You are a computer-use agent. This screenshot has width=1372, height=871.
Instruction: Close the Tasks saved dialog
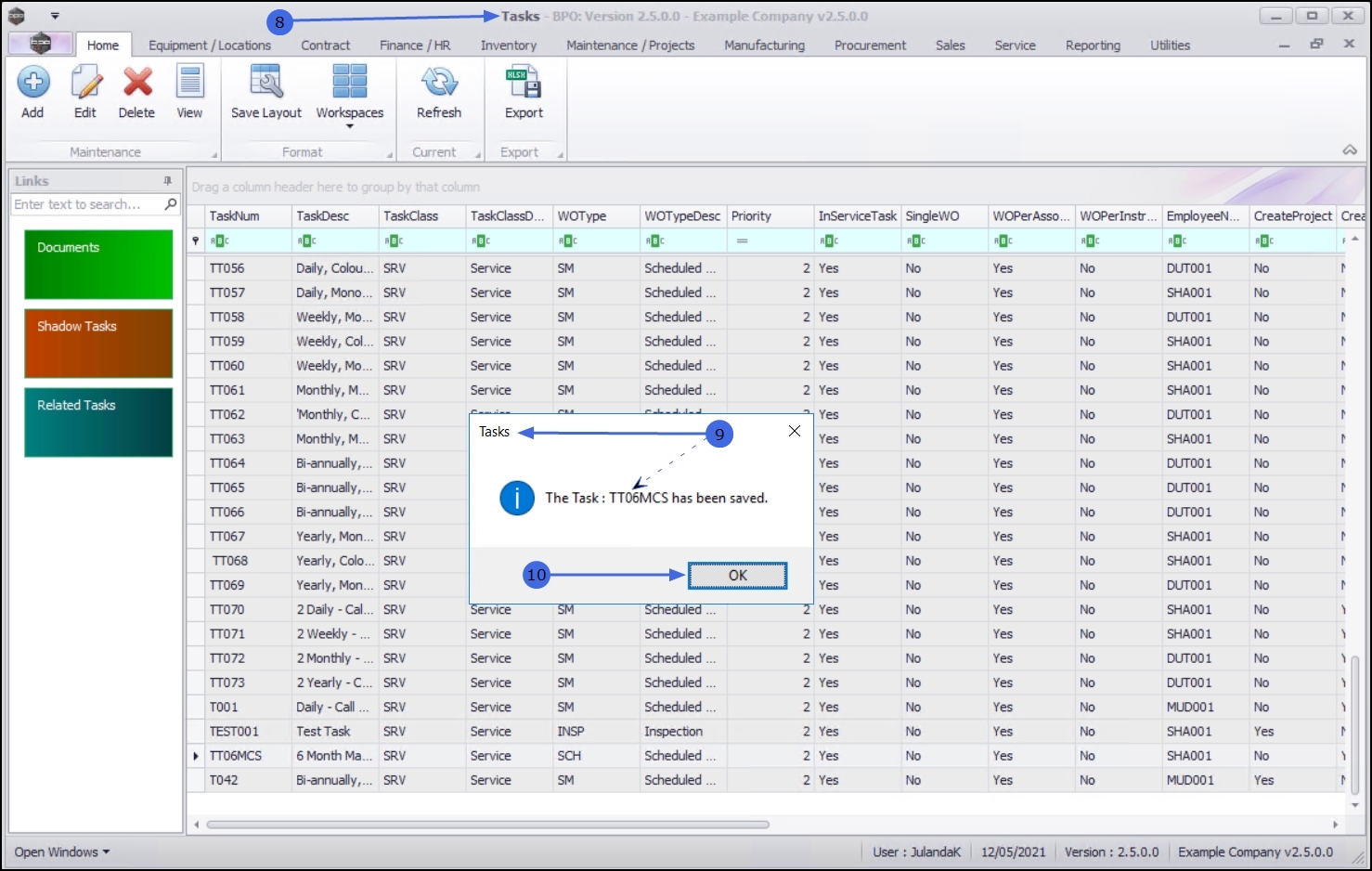(794, 431)
